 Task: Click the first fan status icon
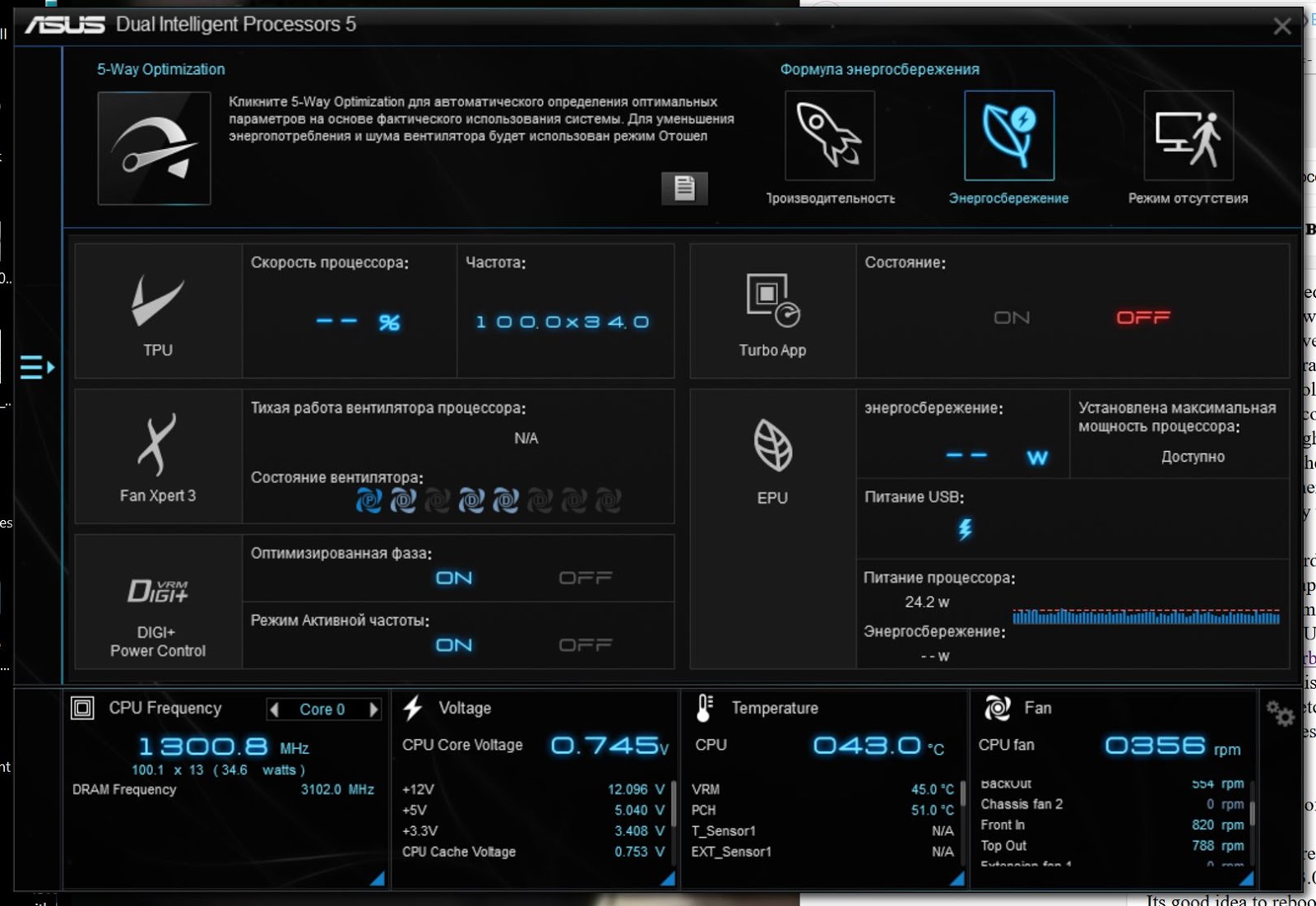368,500
